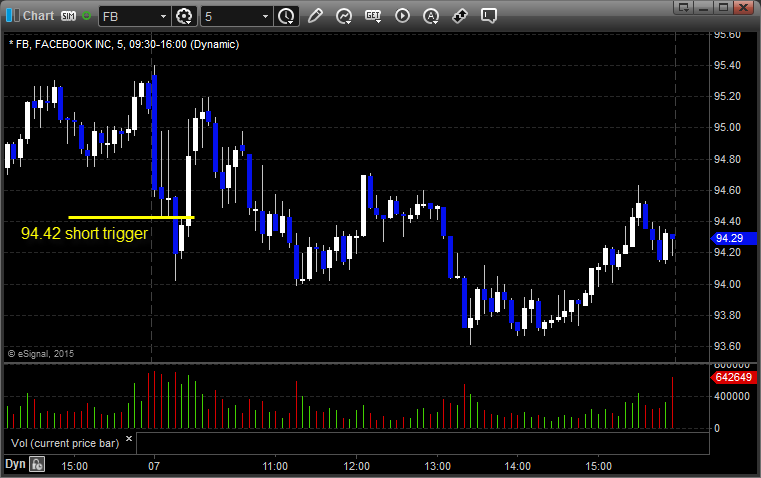Open the time template clock menu
The height and width of the screenshot is (478, 761).
(286, 16)
